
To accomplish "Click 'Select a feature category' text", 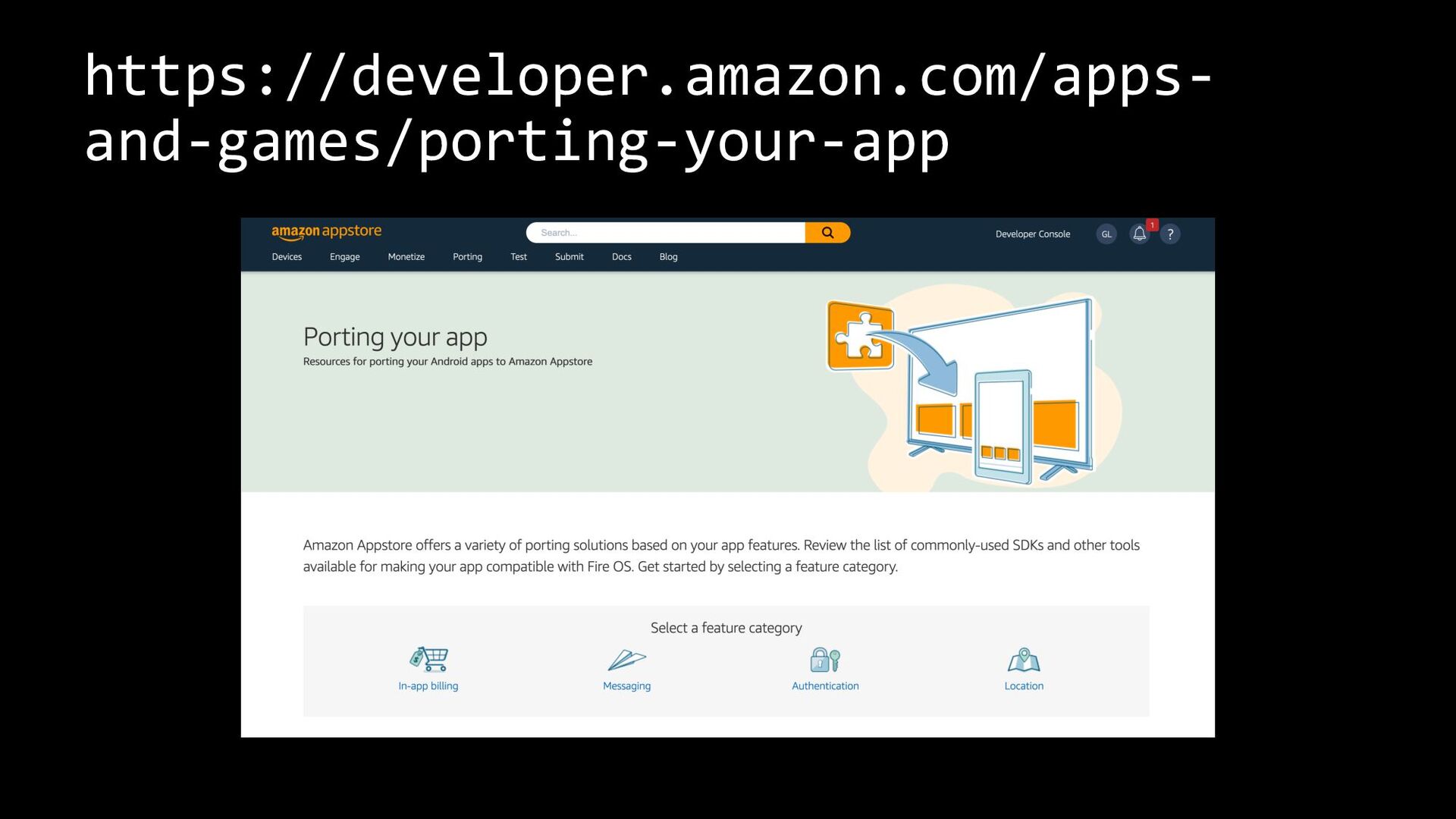I will click(726, 628).
